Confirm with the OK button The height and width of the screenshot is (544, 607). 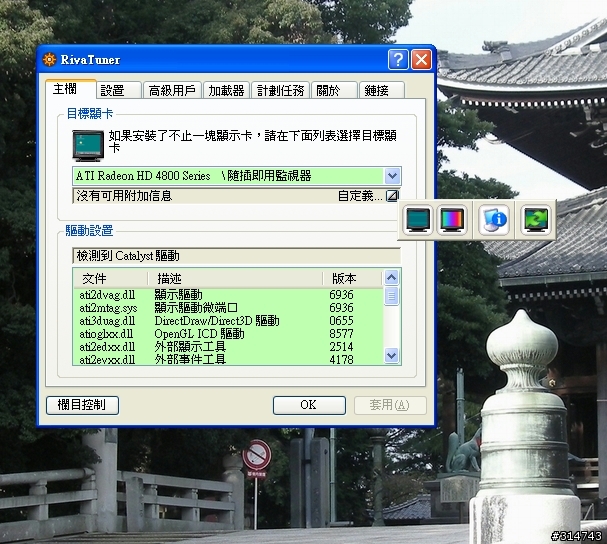pos(309,405)
